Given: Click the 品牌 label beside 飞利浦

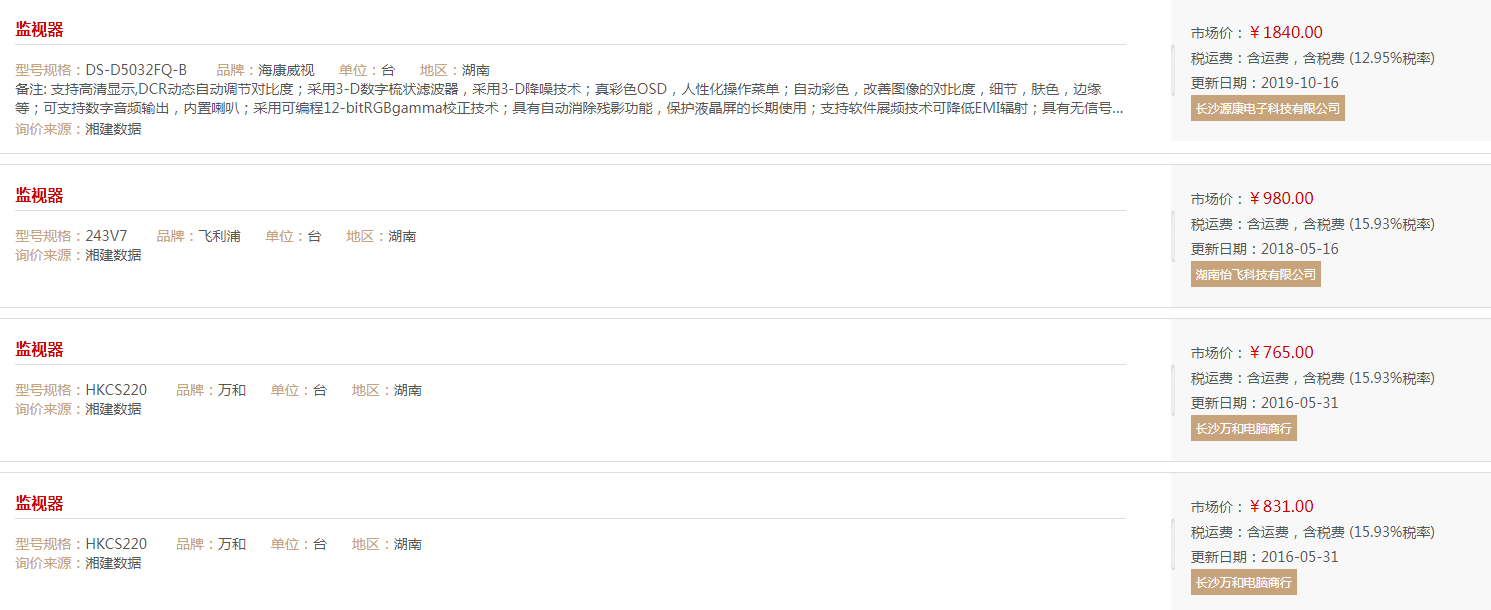Looking at the screenshot, I should (x=177, y=236).
